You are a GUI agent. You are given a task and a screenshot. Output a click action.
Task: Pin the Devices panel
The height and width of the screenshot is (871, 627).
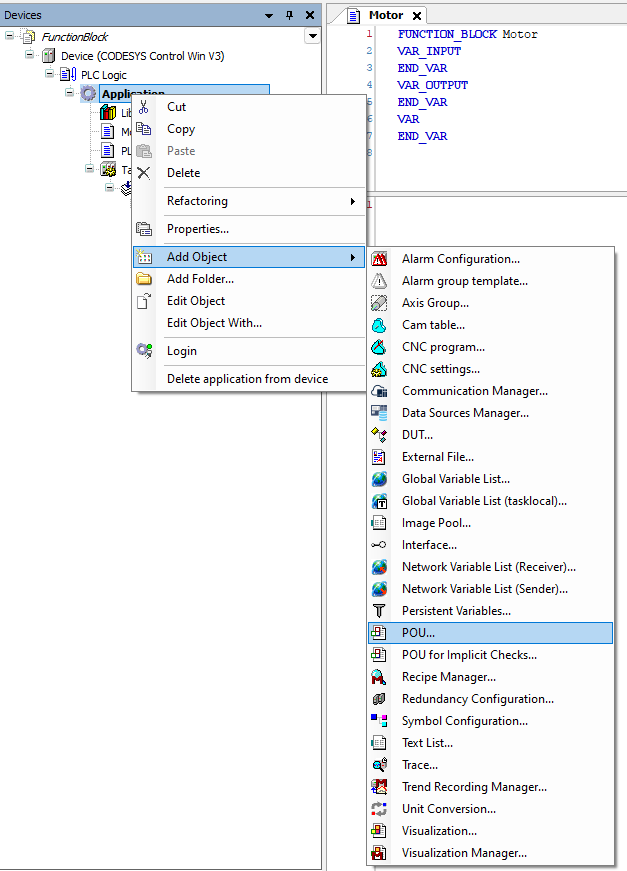(289, 15)
